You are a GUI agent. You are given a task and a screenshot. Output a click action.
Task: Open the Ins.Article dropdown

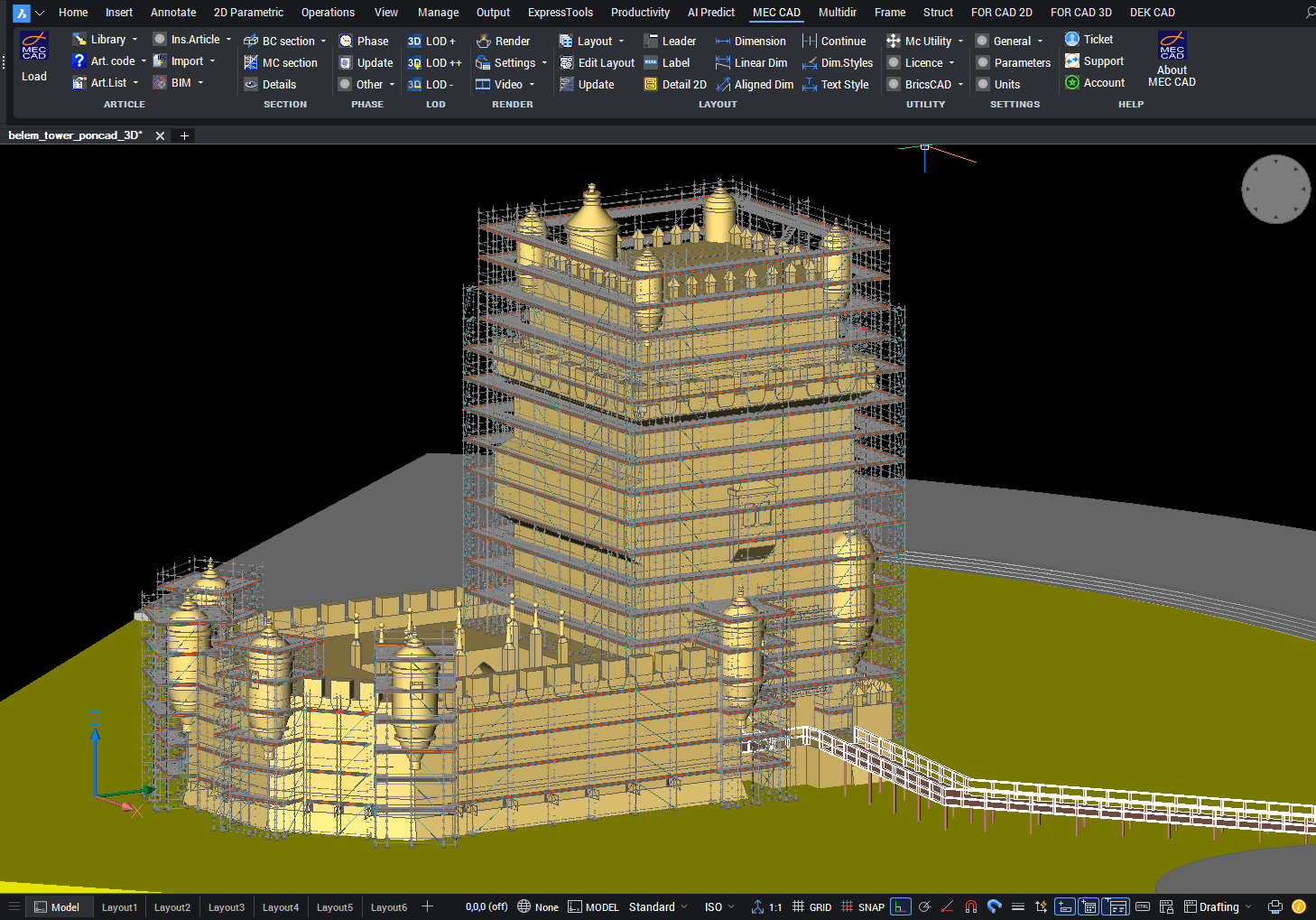229,40
